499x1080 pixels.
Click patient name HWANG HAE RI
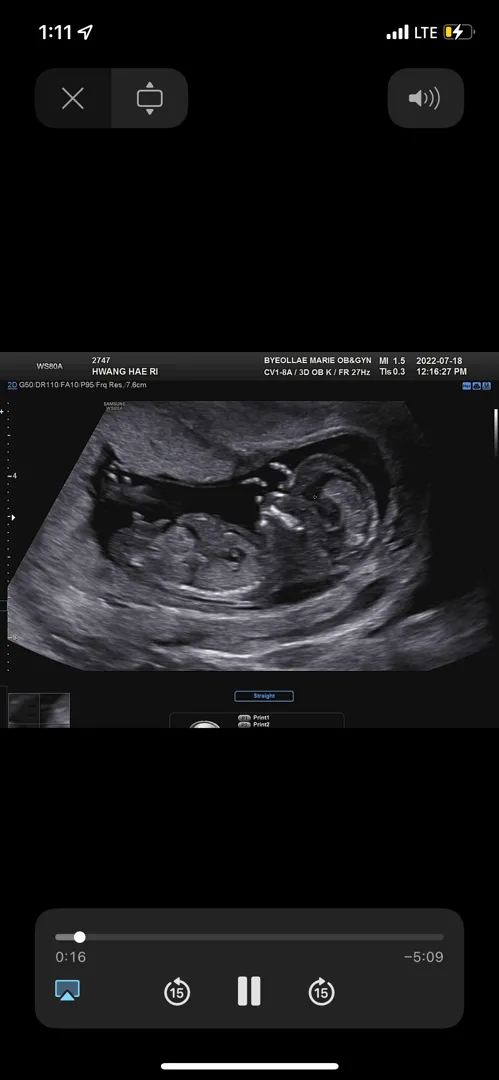click(x=125, y=371)
